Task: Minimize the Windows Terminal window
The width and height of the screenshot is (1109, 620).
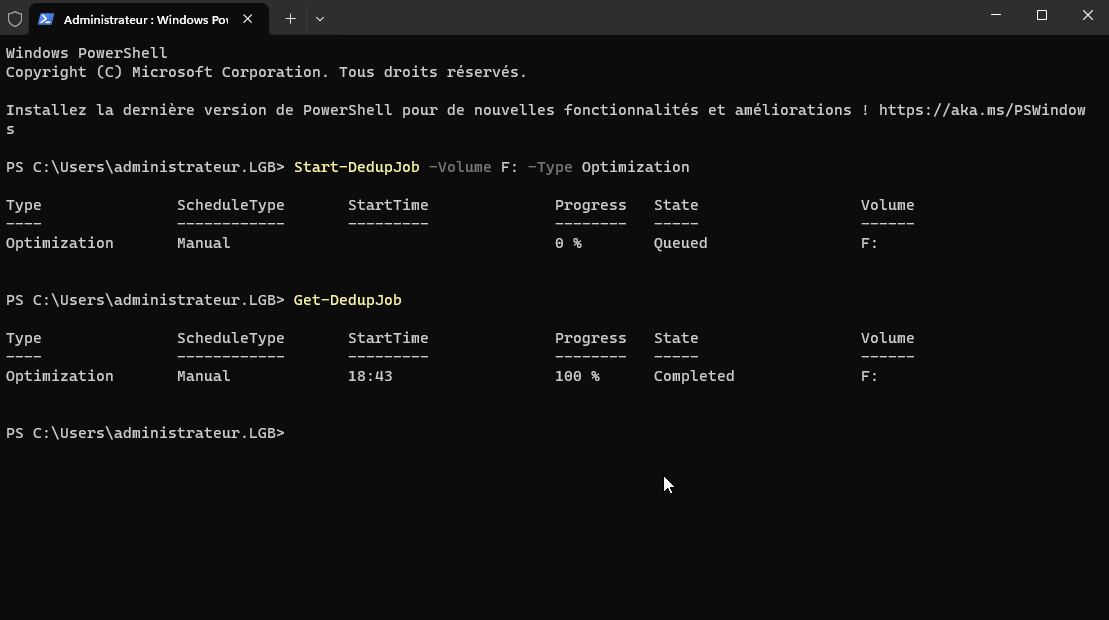Action: point(995,16)
